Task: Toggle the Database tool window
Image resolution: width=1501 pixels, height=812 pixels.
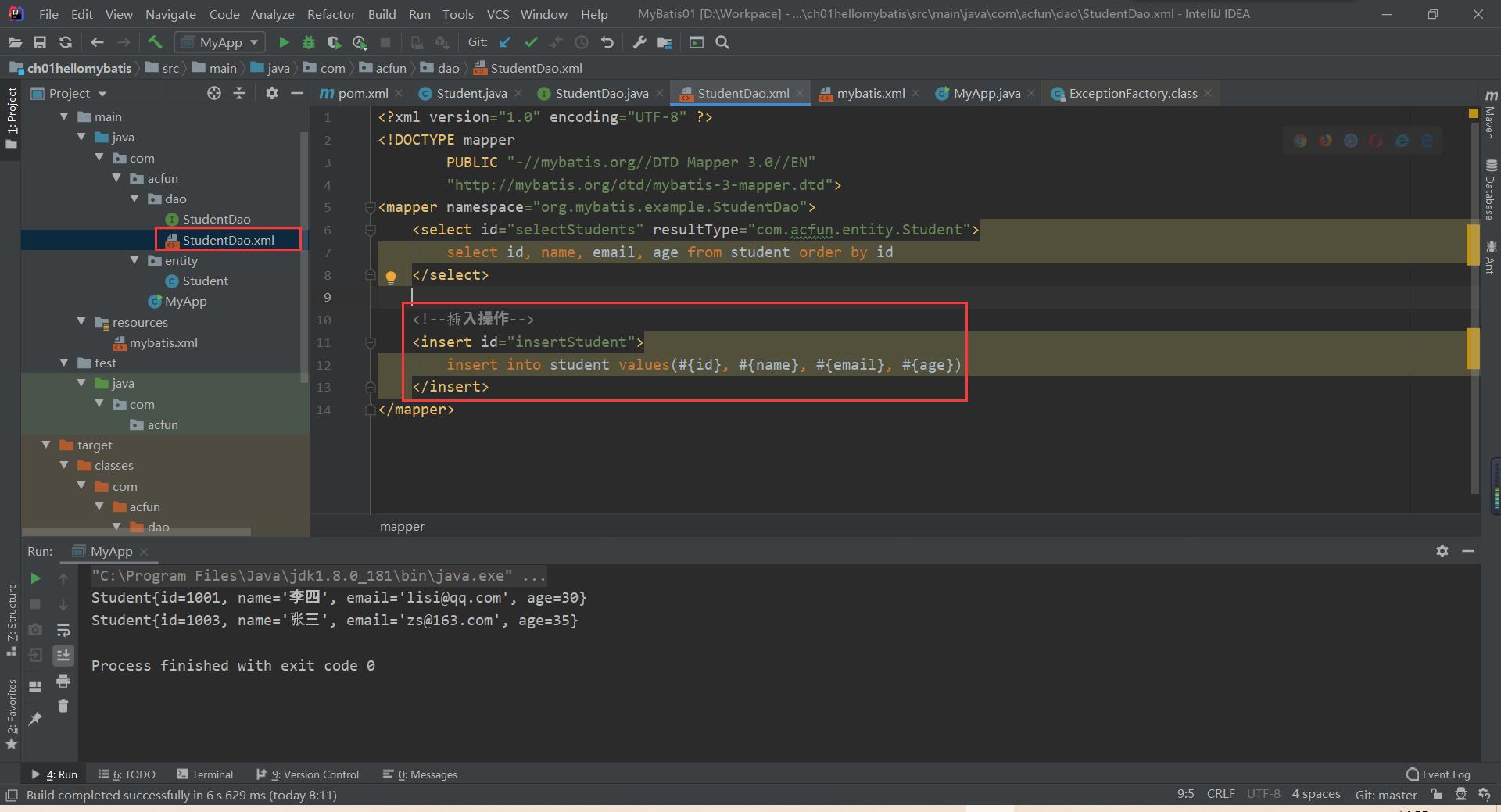Action: (x=1491, y=189)
